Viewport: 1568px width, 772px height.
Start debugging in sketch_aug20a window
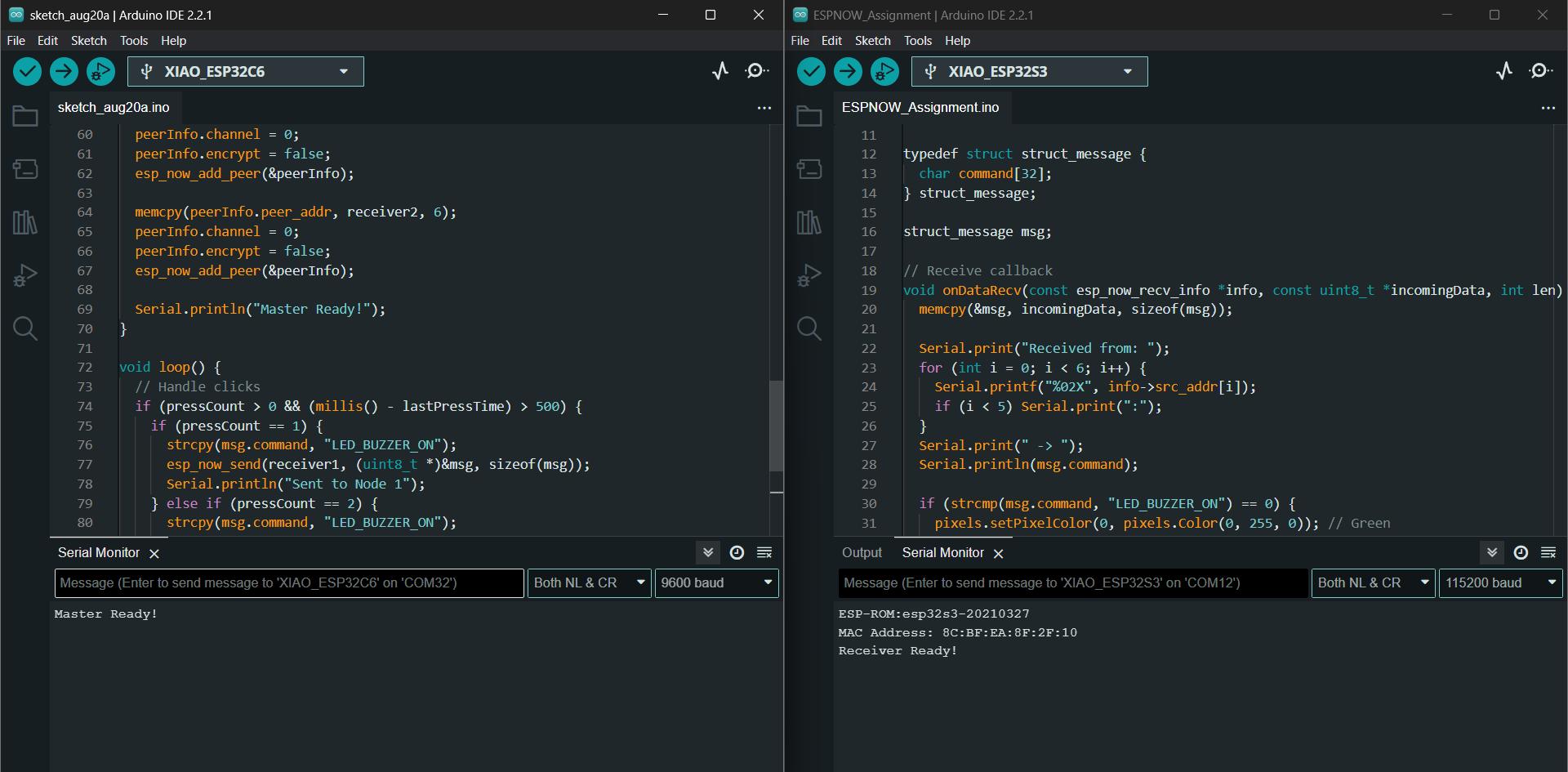click(100, 72)
